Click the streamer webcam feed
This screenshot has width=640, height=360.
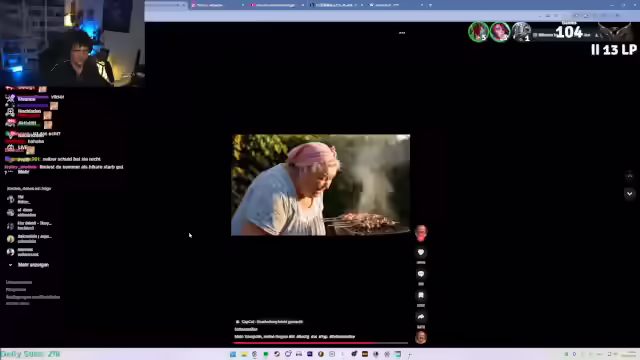[x=72, y=43]
